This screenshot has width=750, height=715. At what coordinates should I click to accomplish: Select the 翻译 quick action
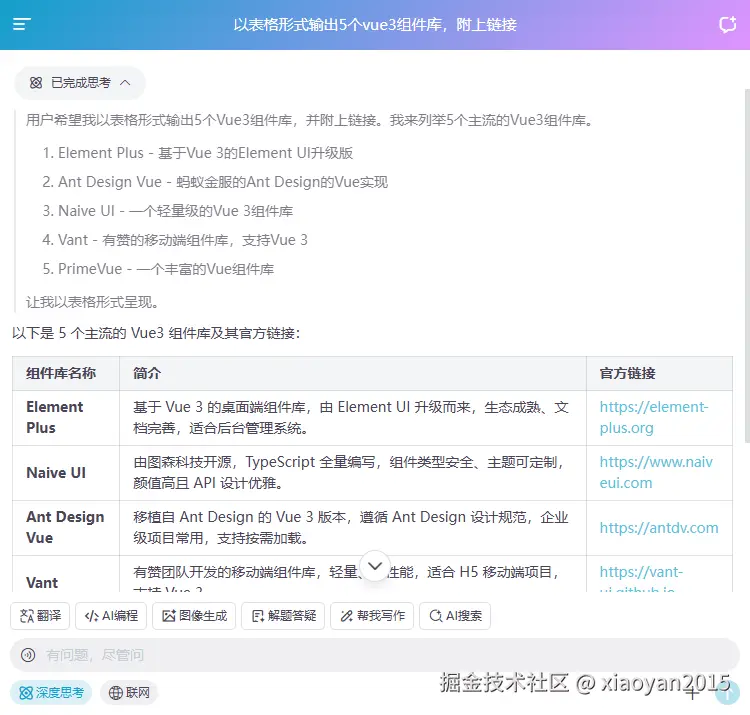coord(40,616)
